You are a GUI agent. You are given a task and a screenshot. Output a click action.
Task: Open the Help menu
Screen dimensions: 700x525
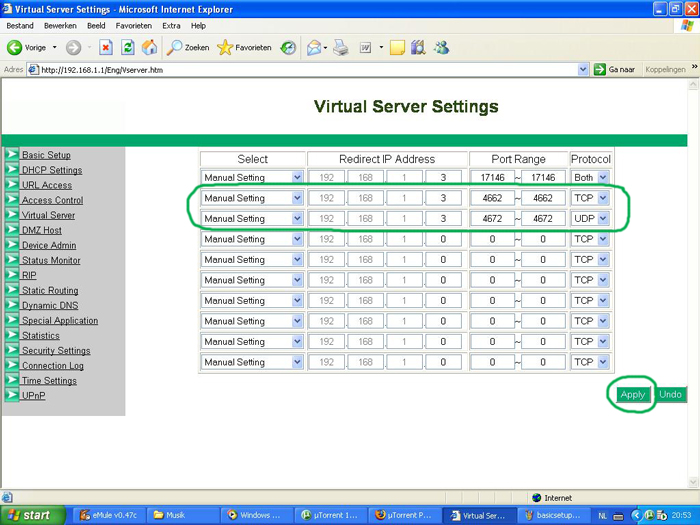(x=198, y=26)
